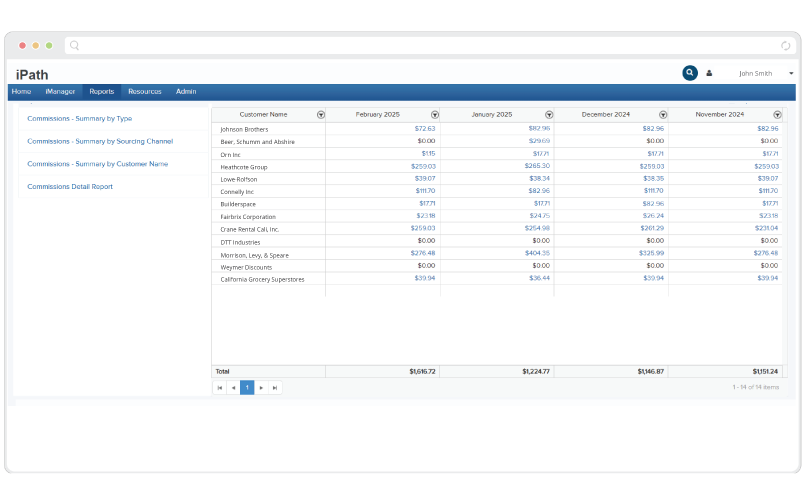Screen dimensions: 805x500
Task: Switch to the iManager tab
Action: click(60, 92)
